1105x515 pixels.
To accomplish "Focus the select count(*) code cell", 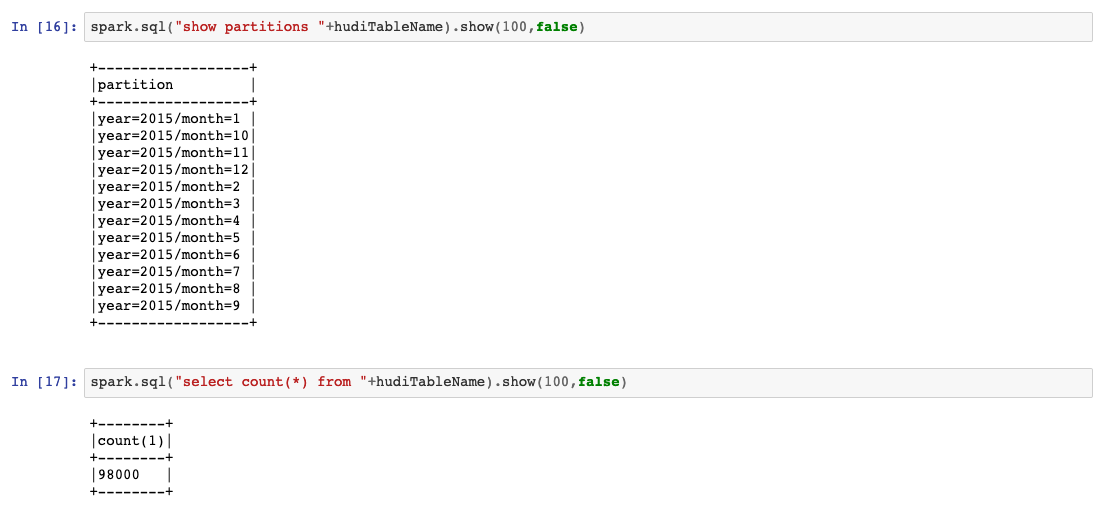I will (x=800, y=382).
